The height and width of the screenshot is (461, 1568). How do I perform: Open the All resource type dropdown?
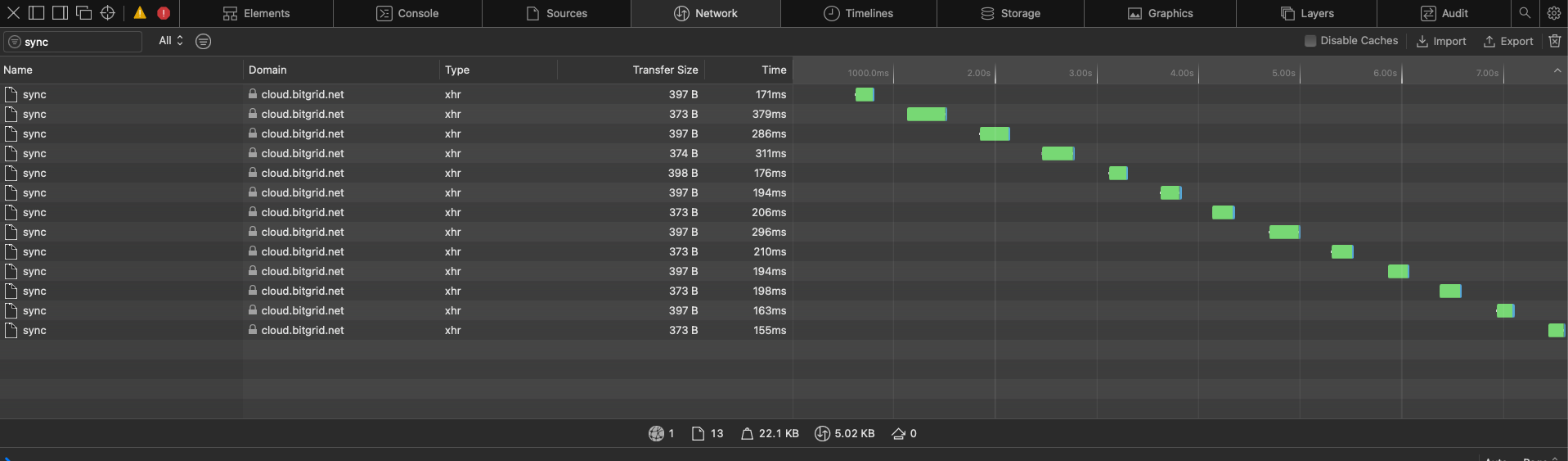pyautogui.click(x=171, y=41)
